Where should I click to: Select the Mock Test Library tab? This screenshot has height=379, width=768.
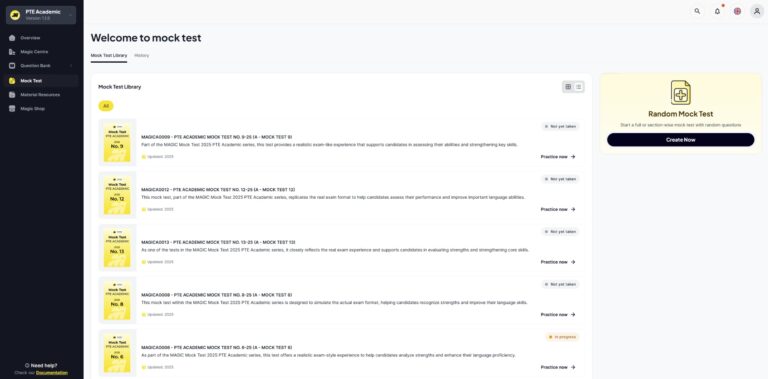tap(109, 55)
